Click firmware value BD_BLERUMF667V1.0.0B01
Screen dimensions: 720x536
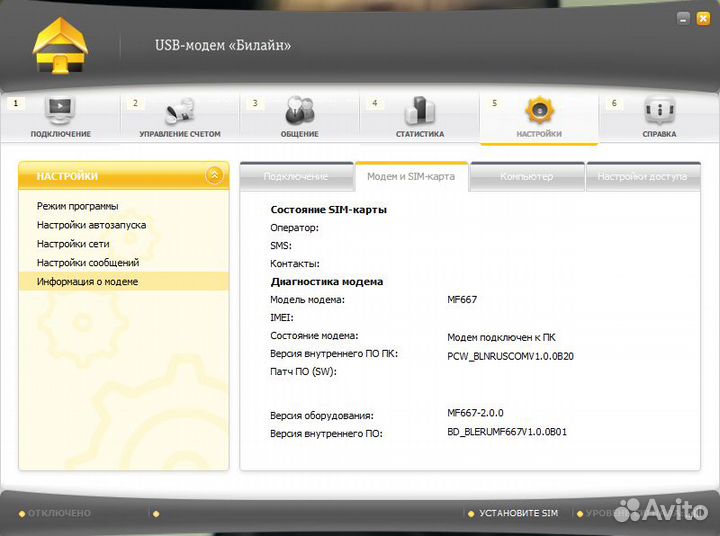tap(507, 432)
